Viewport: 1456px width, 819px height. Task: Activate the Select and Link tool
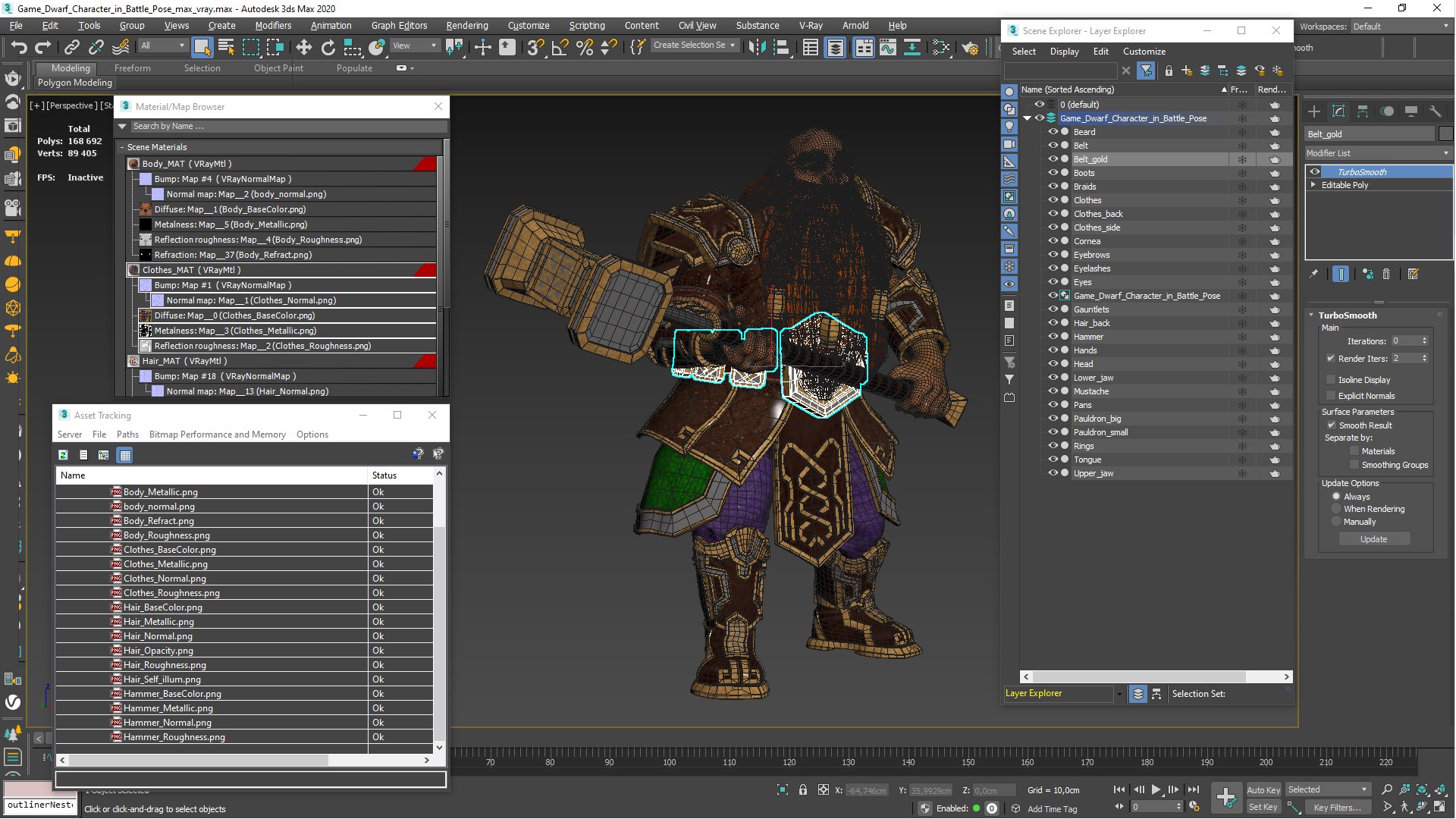click(x=71, y=47)
